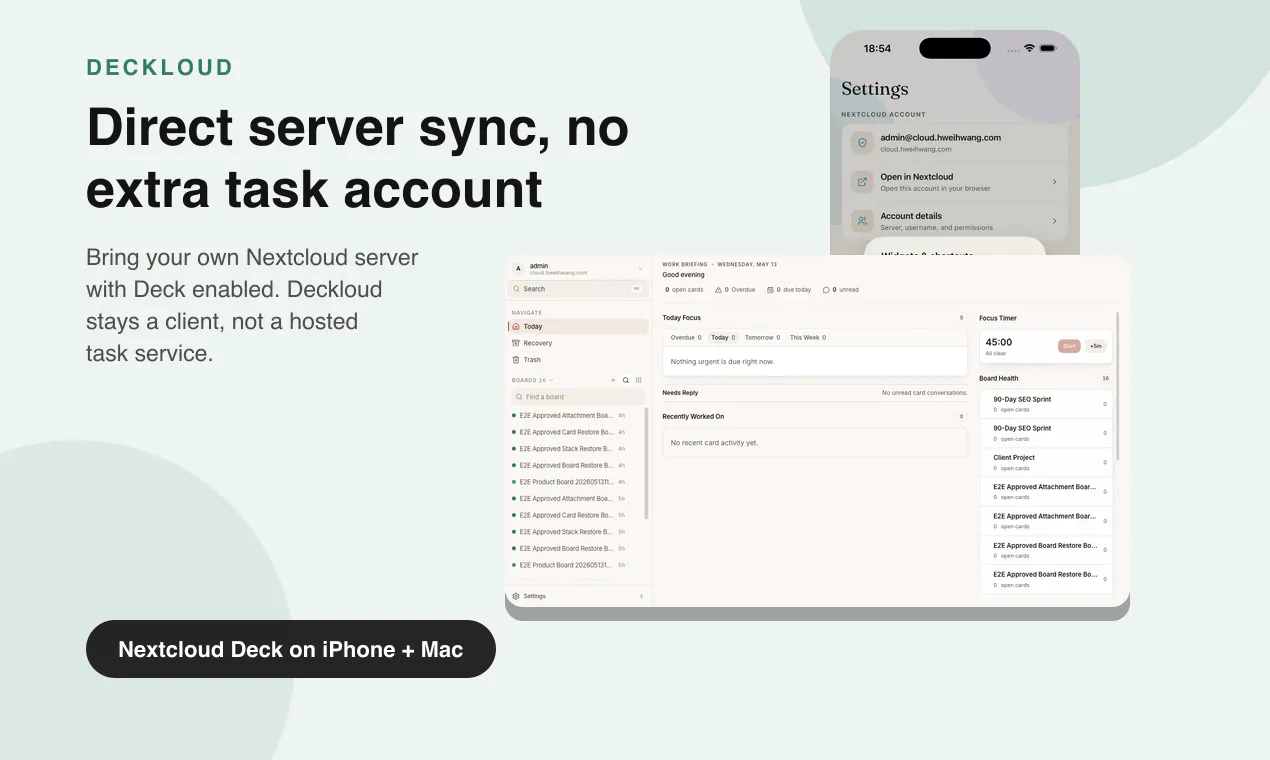Open E2E Product Board marked 4h
The image size is (1270, 760).
pyautogui.click(x=569, y=482)
